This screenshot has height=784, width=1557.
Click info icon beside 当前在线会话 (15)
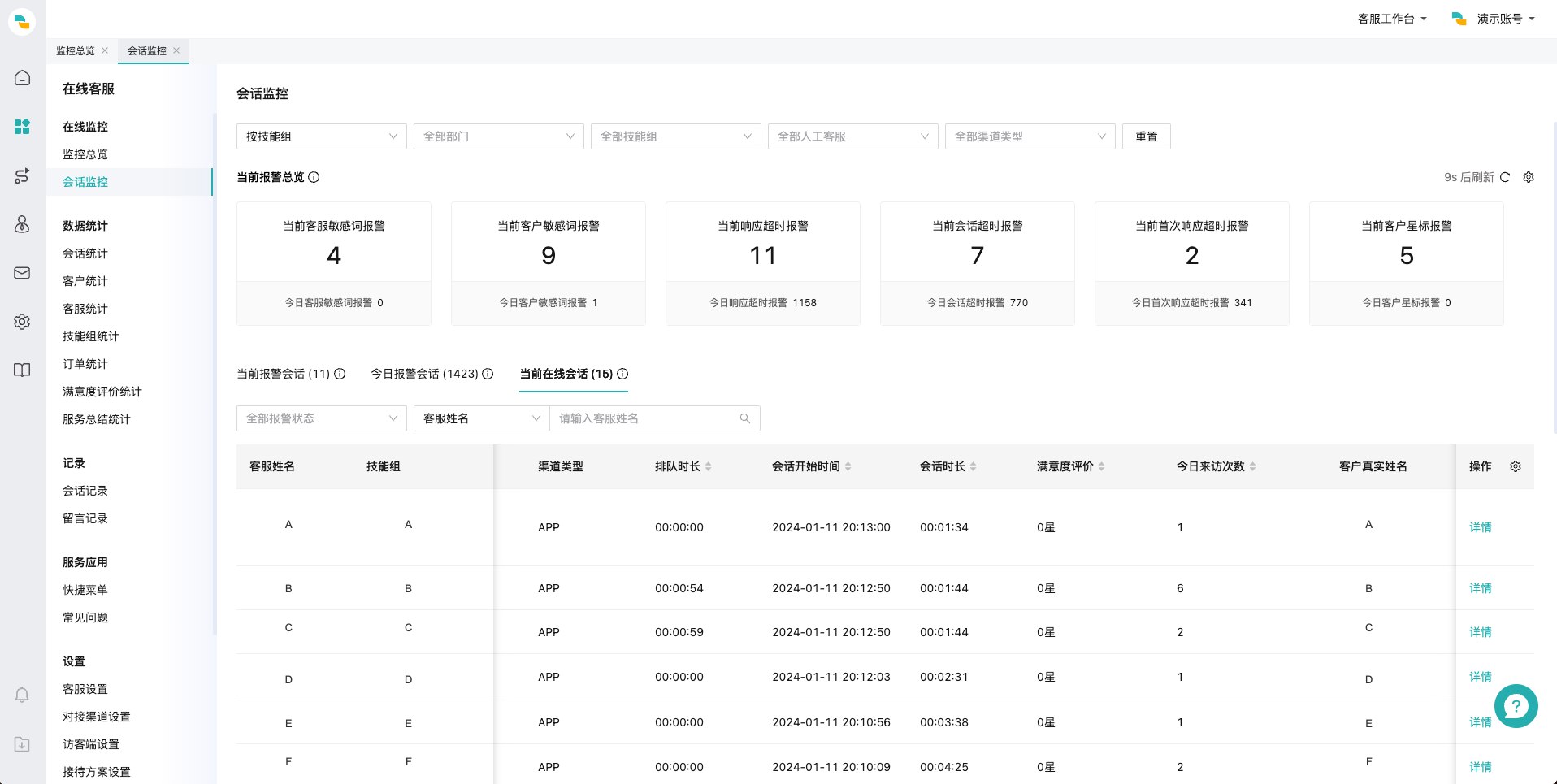[622, 374]
